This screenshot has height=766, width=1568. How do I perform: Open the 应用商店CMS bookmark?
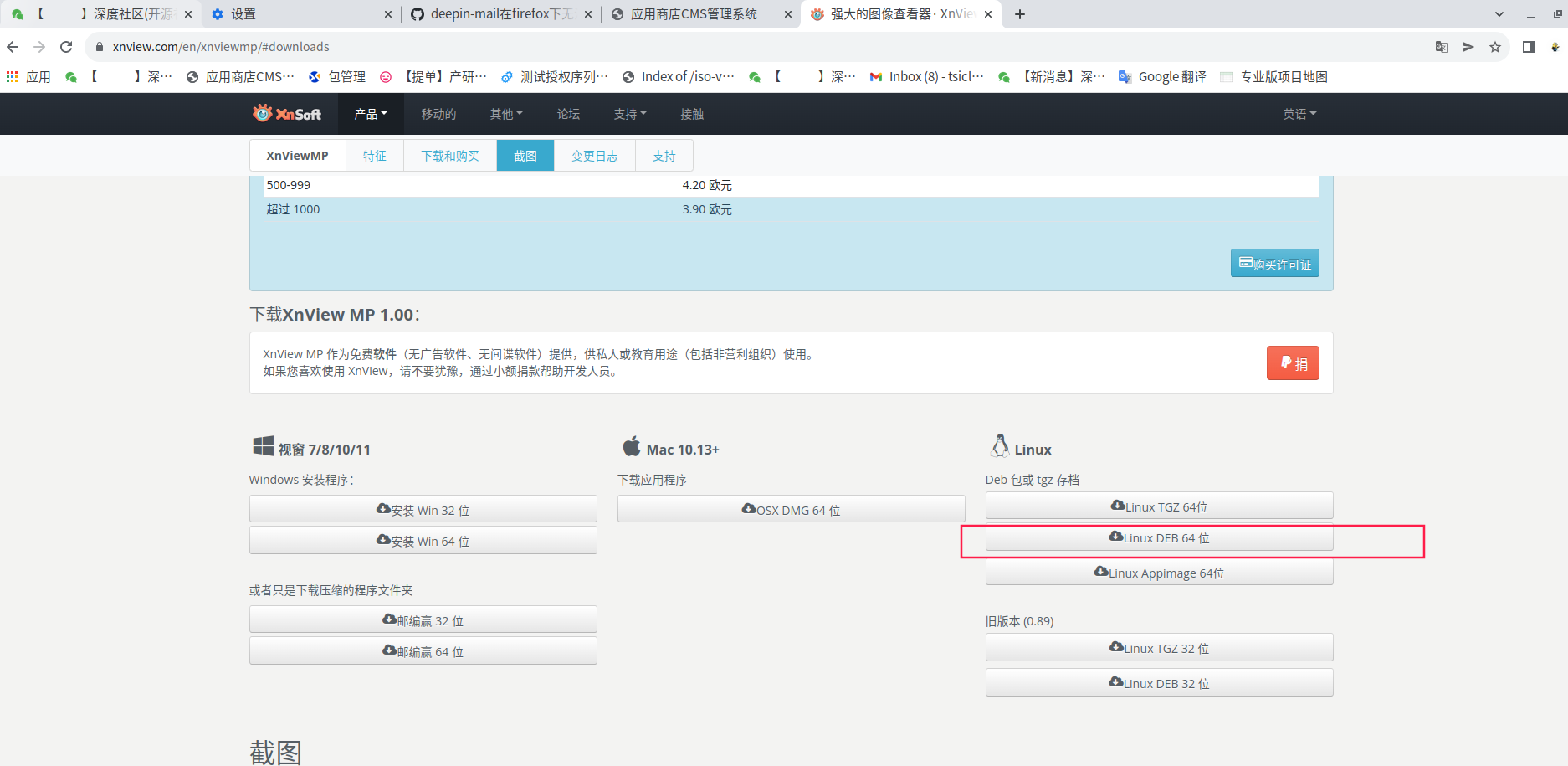pos(240,77)
